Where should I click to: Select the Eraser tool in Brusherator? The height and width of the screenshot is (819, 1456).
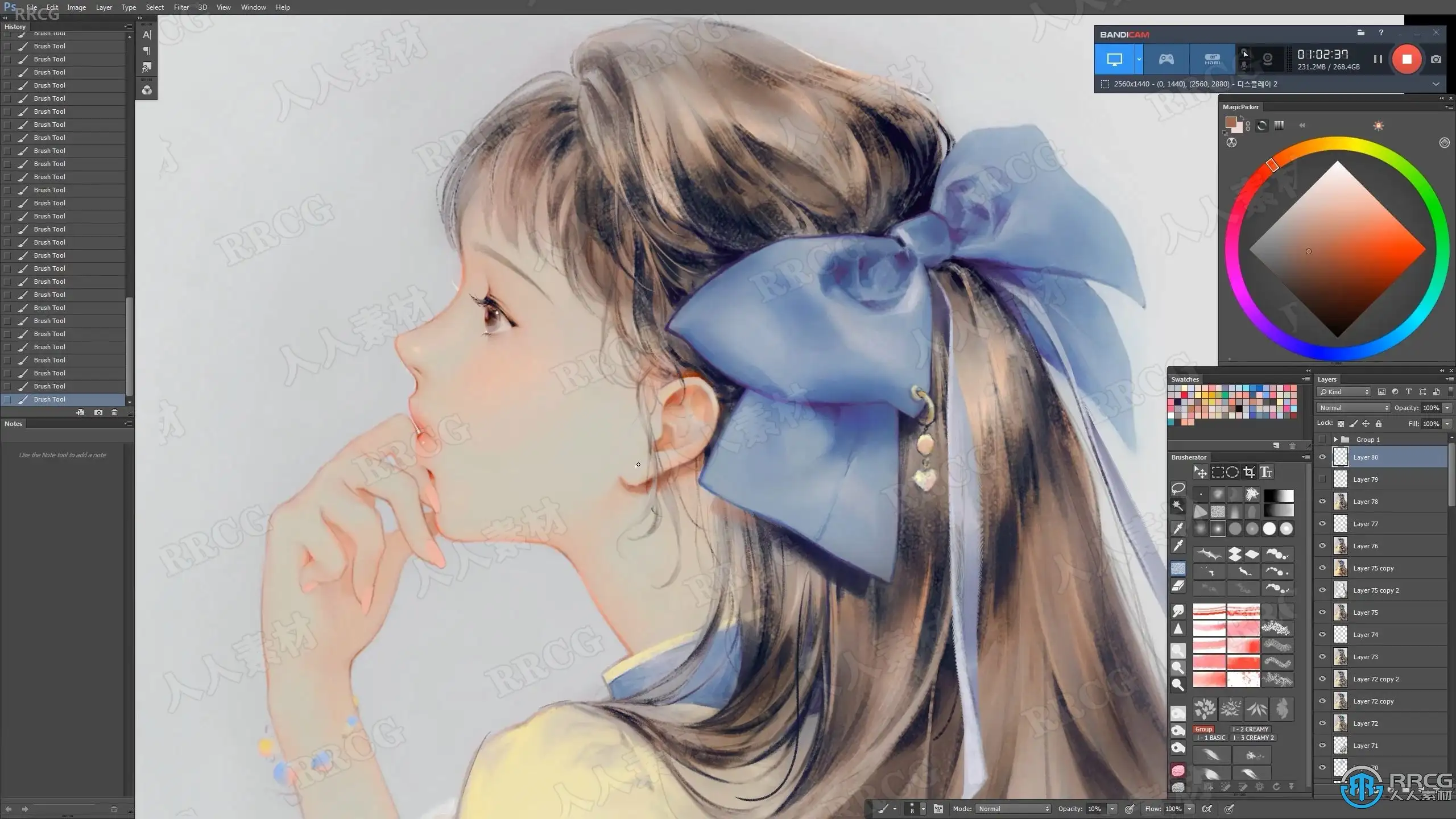coord(1178,586)
